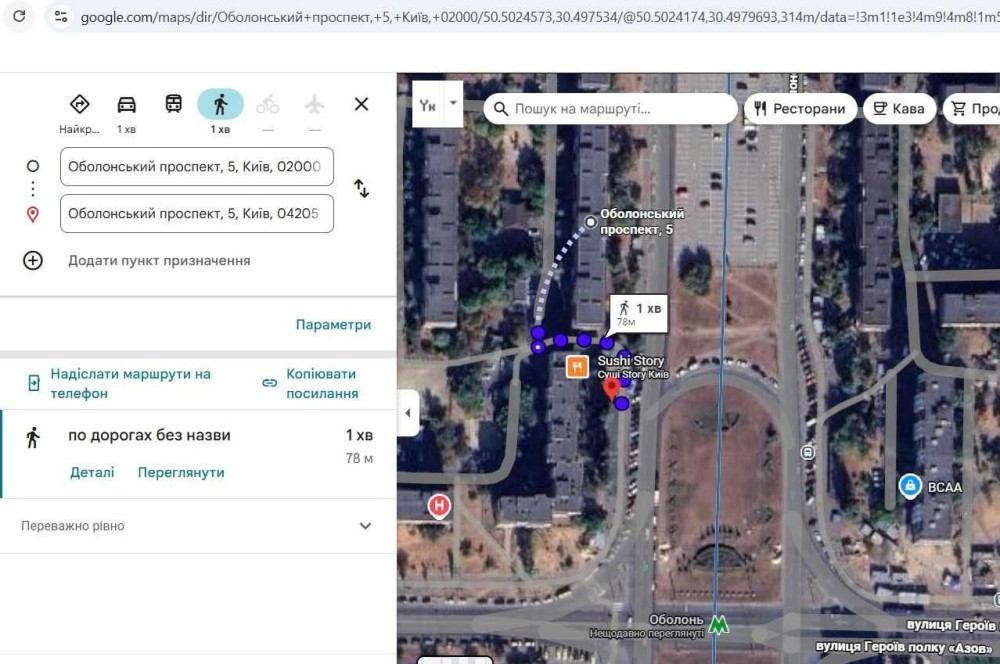Screen dimensions: 1000x664
Task: Open the Параметри route options
Action: click(333, 325)
